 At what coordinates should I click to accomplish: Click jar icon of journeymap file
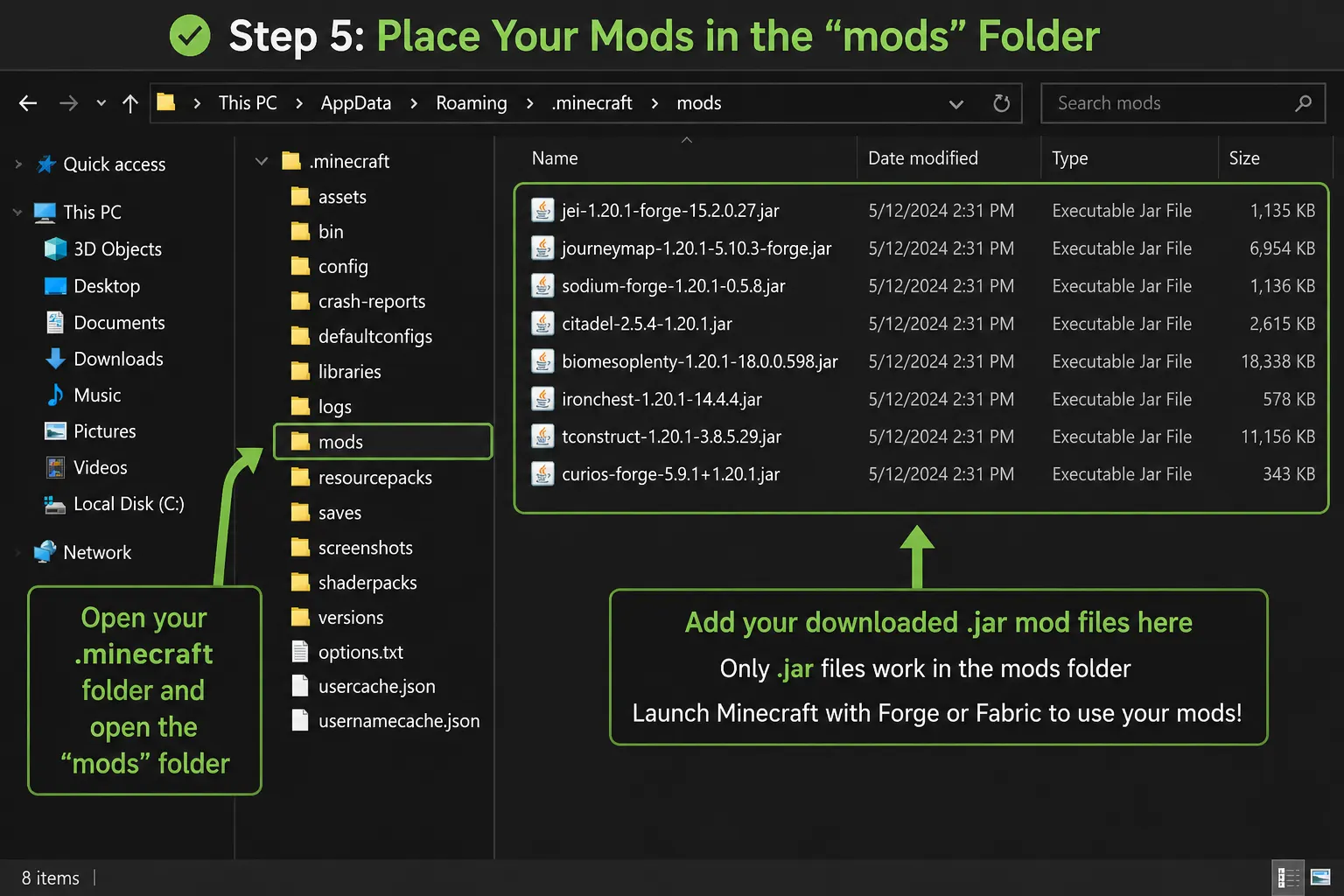click(542, 248)
